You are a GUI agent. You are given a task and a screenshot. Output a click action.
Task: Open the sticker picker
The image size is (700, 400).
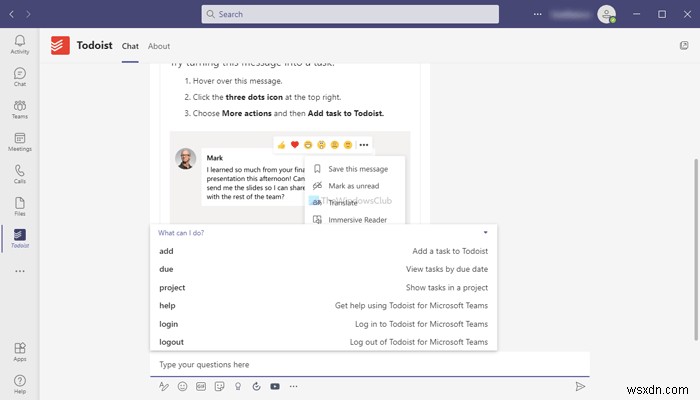tap(219, 387)
